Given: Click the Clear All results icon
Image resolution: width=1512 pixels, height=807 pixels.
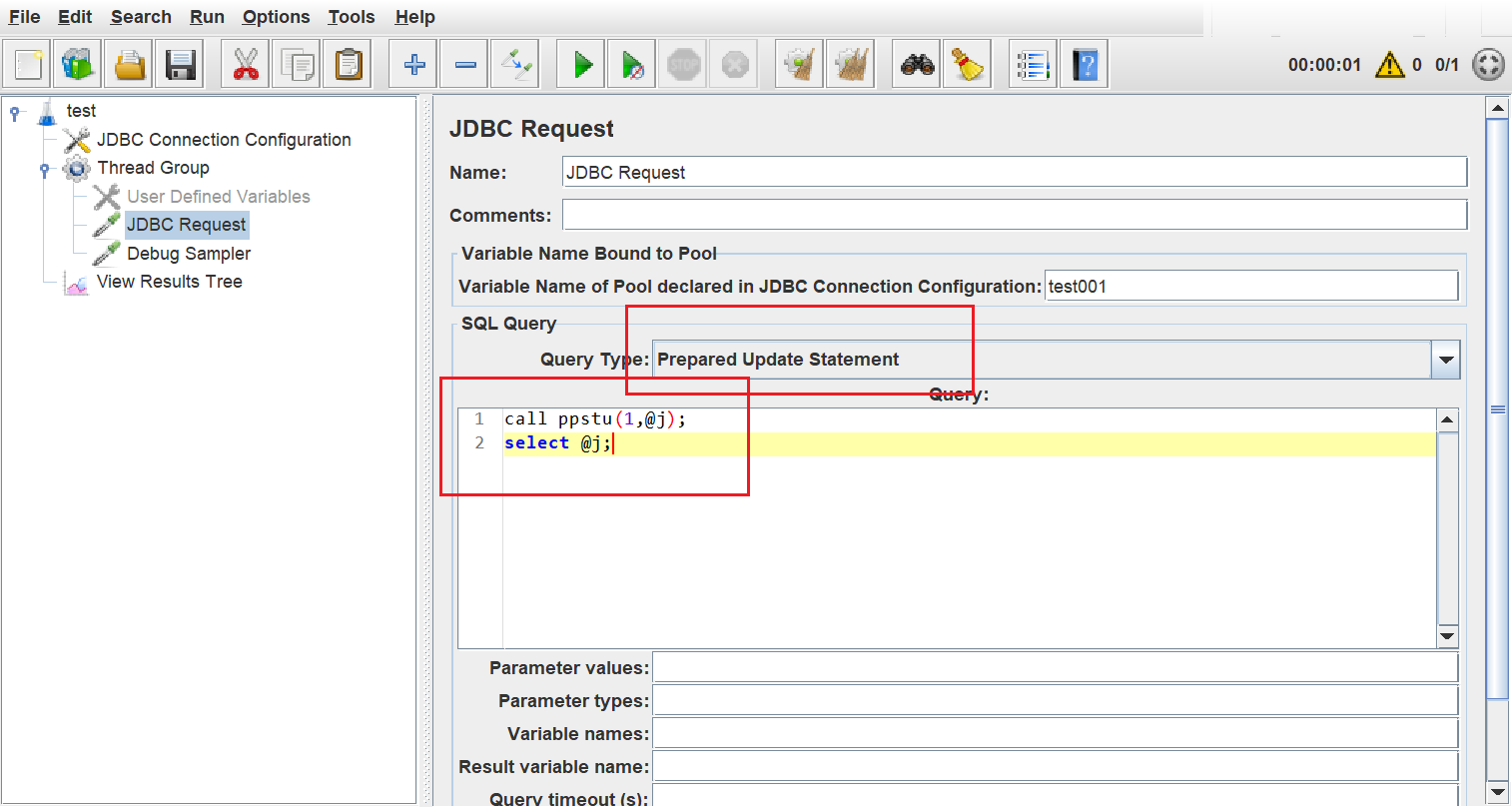Looking at the screenshot, I should point(851,65).
